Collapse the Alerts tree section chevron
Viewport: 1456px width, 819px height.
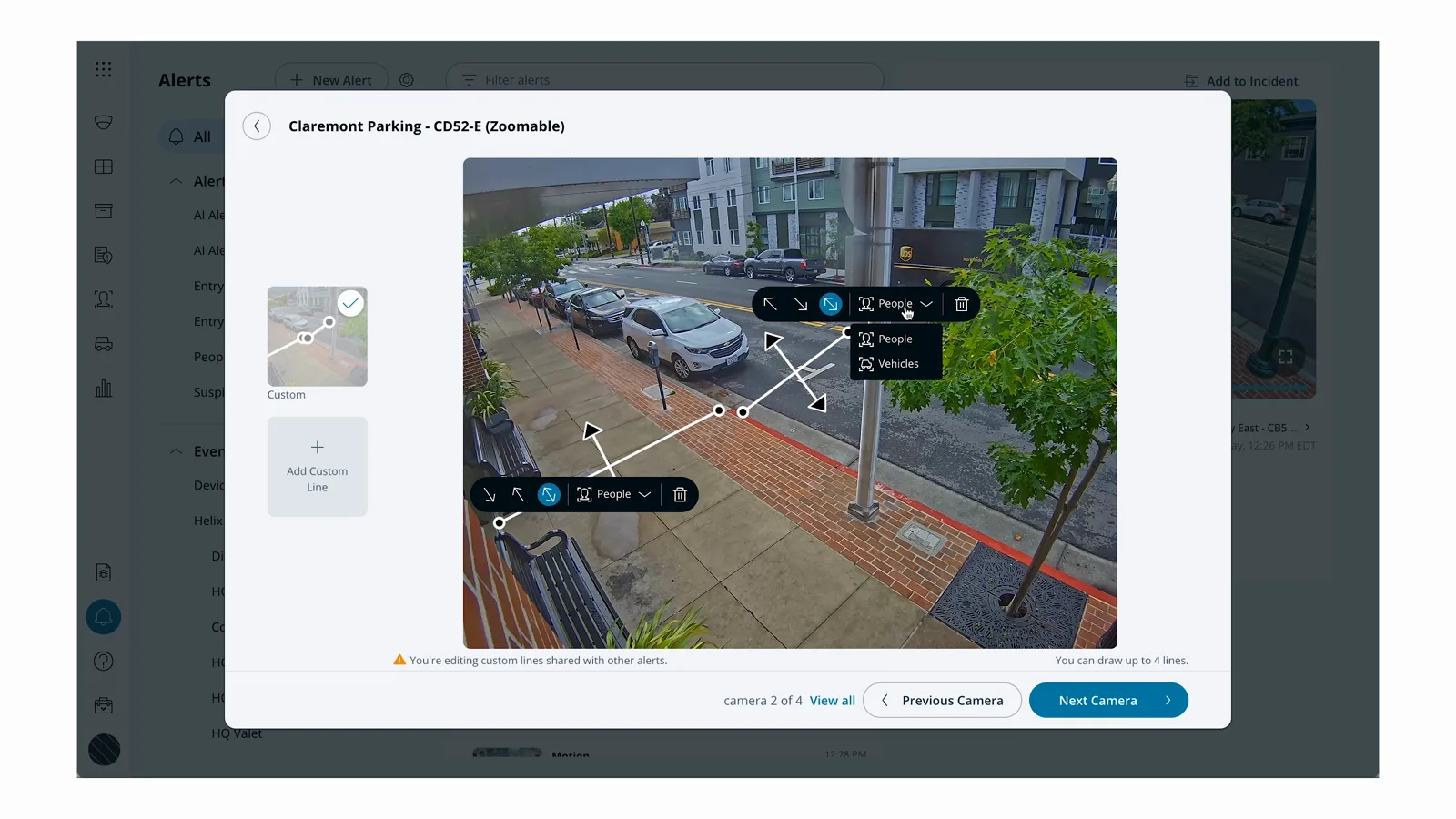coord(176,181)
